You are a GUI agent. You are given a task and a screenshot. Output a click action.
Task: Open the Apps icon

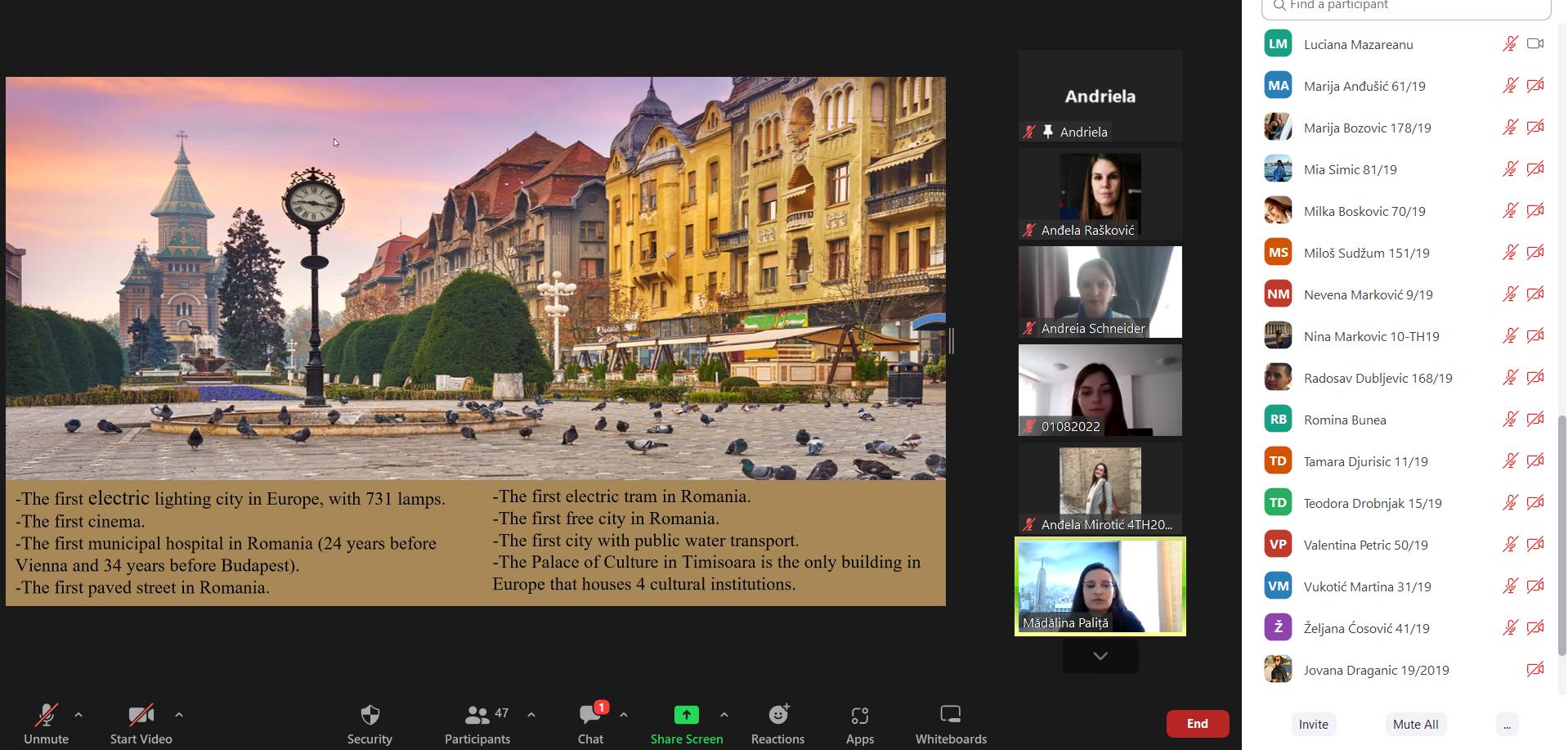[x=859, y=715]
